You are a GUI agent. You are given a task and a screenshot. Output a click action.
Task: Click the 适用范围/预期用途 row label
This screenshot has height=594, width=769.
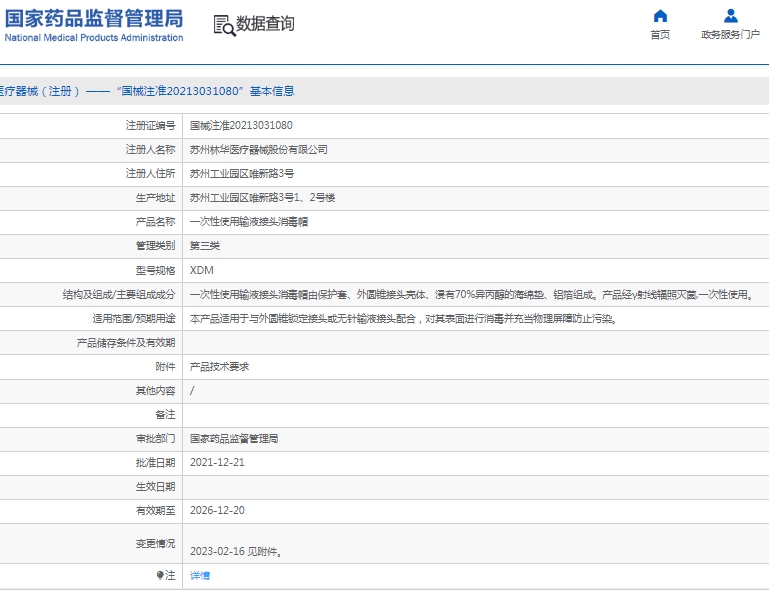[x=134, y=319]
